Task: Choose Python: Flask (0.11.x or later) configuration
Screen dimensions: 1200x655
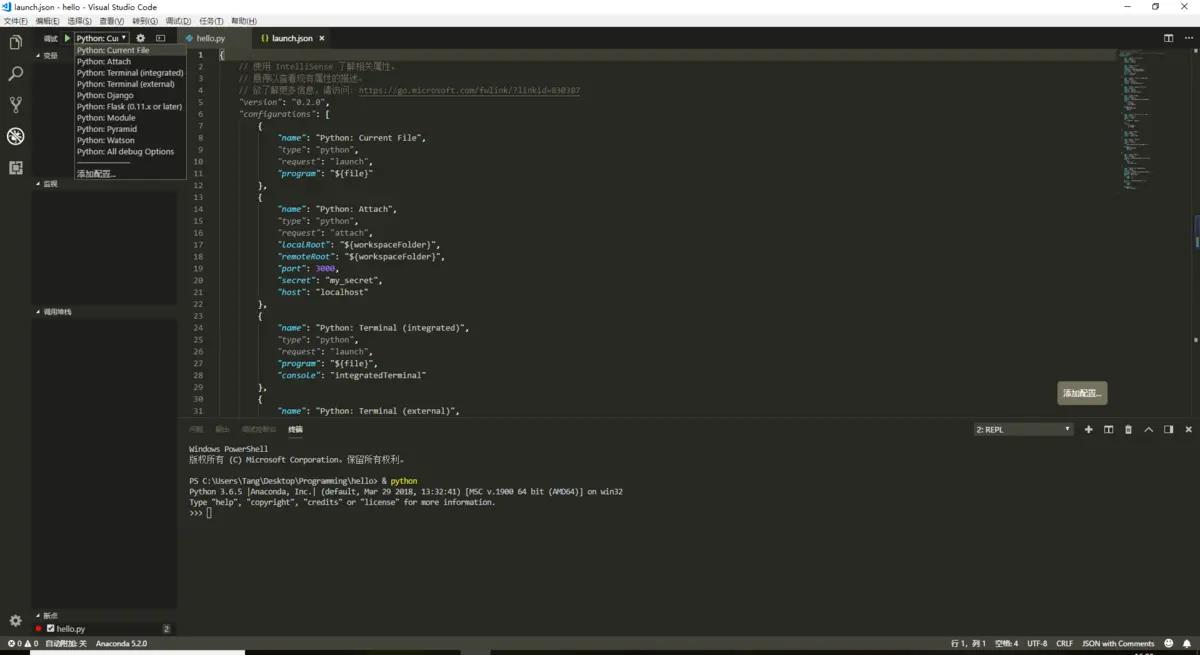Action: tap(129, 107)
